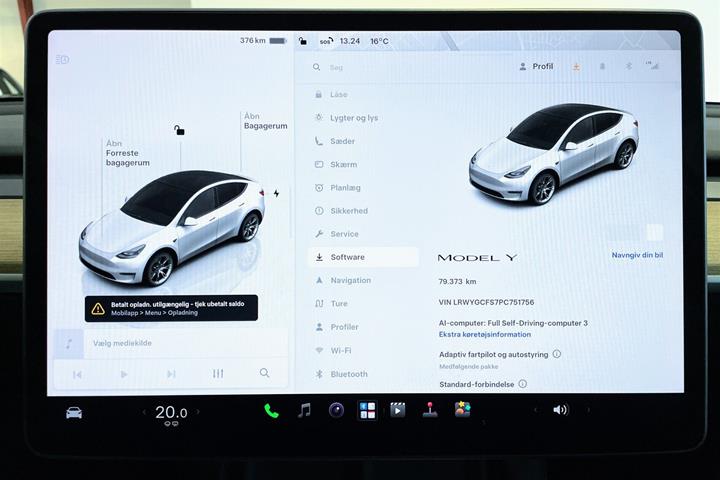Viewport: 720px width, 480px height.
Task: Open the front trunk (Forreste bagagerum)
Action: coord(127,153)
